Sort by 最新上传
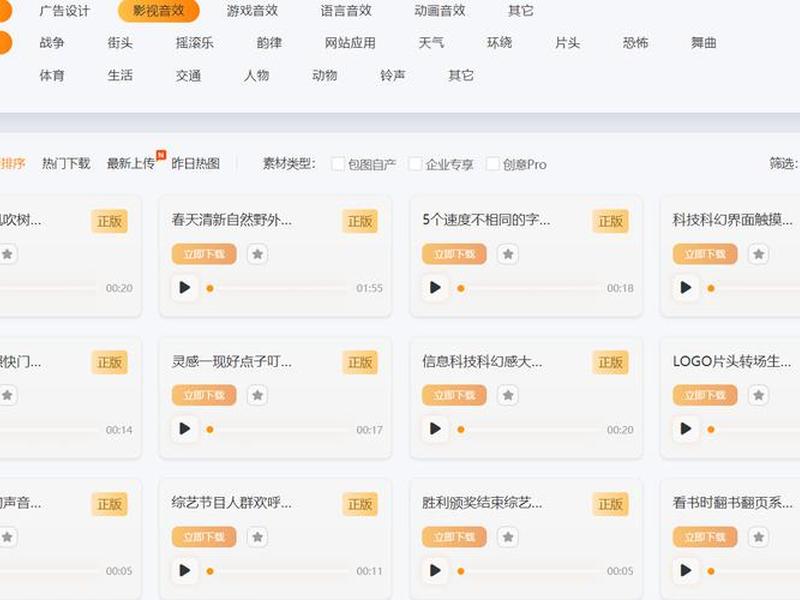Screen dimensions: 800x600 coord(131,163)
